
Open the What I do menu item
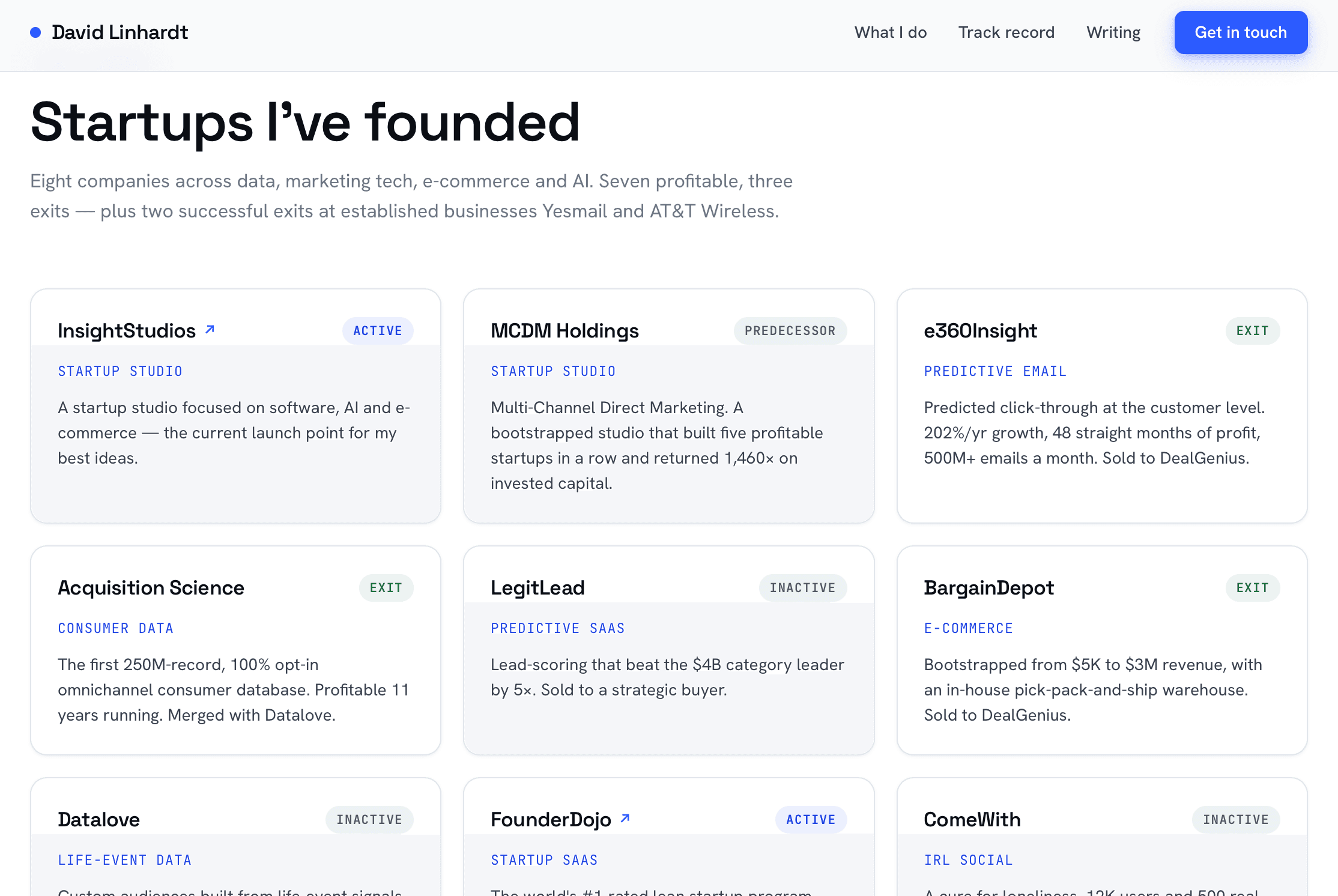point(891,32)
